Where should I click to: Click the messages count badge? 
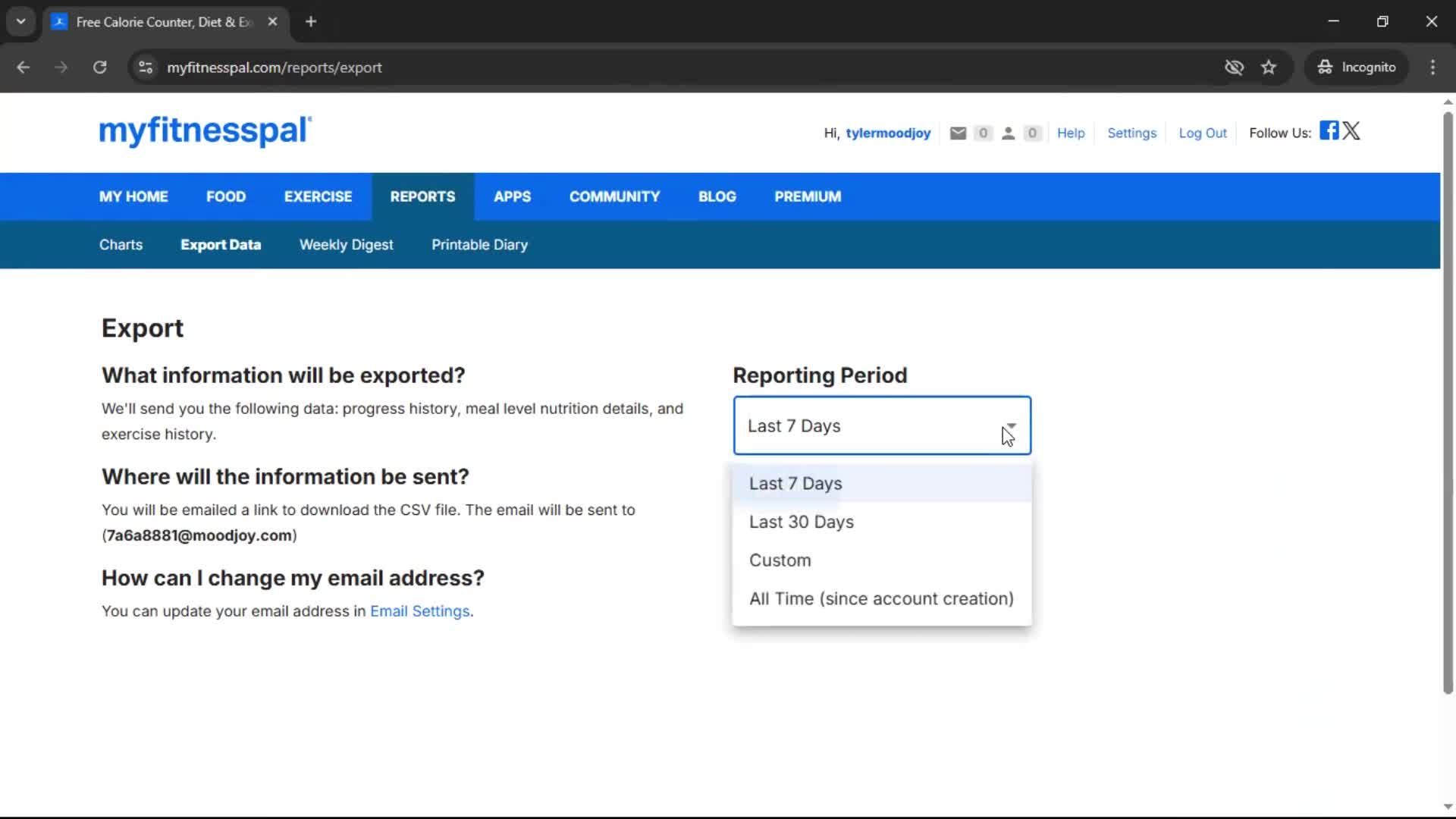(983, 133)
